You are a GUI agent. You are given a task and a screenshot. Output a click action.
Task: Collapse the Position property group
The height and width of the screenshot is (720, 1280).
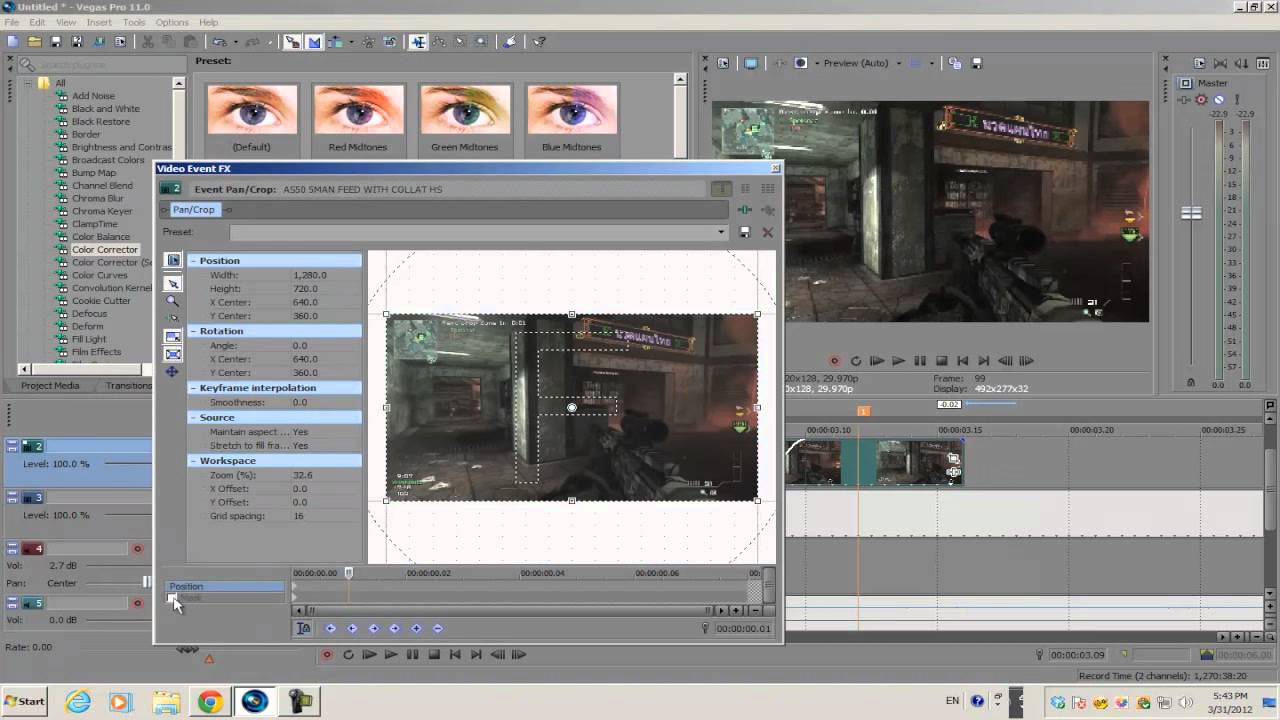[193, 260]
